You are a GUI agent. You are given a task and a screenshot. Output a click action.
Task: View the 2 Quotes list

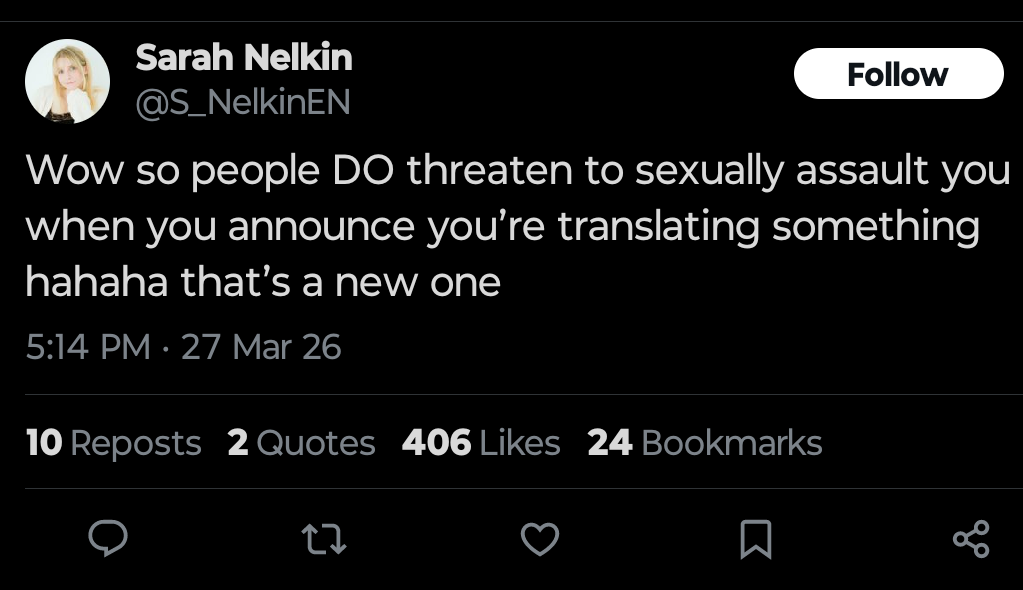(301, 442)
